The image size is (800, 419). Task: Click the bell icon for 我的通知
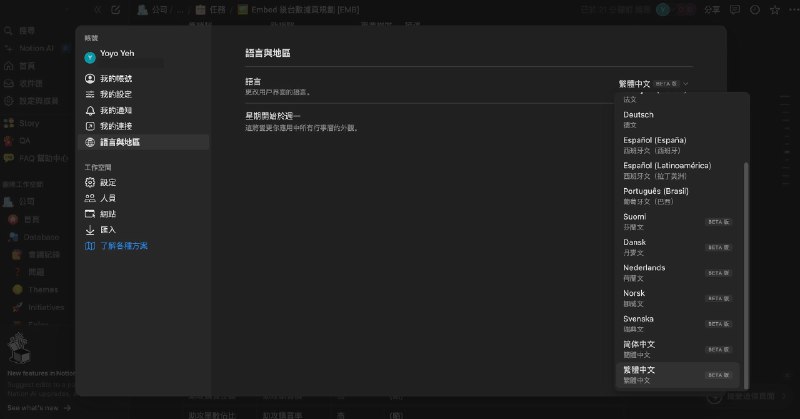pos(90,110)
